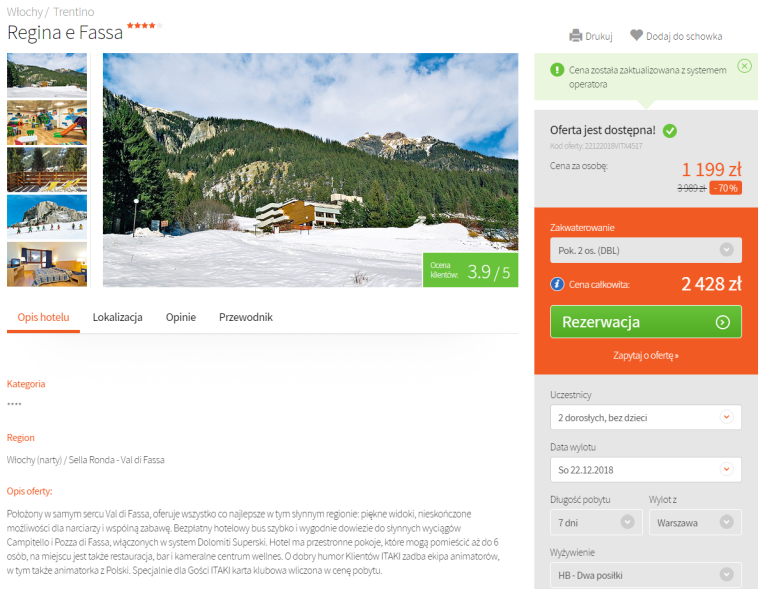Click the four-star hotel rating icon
This screenshot has height=589, width=760.
click(x=144, y=25)
